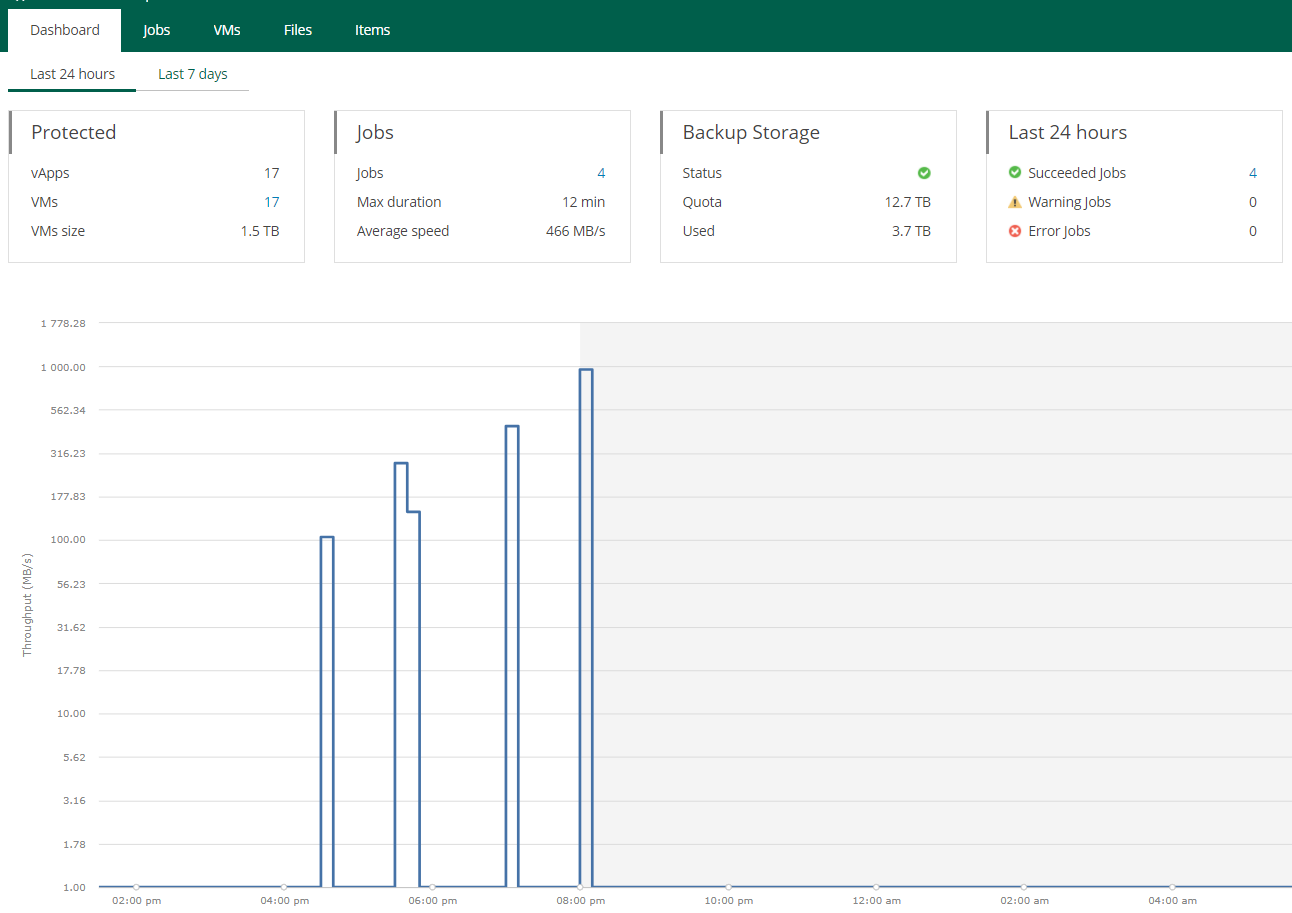Viewport: 1292px width, 913px height.
Task: Switch to the Jobs tab
Action: tap(156, 29)
